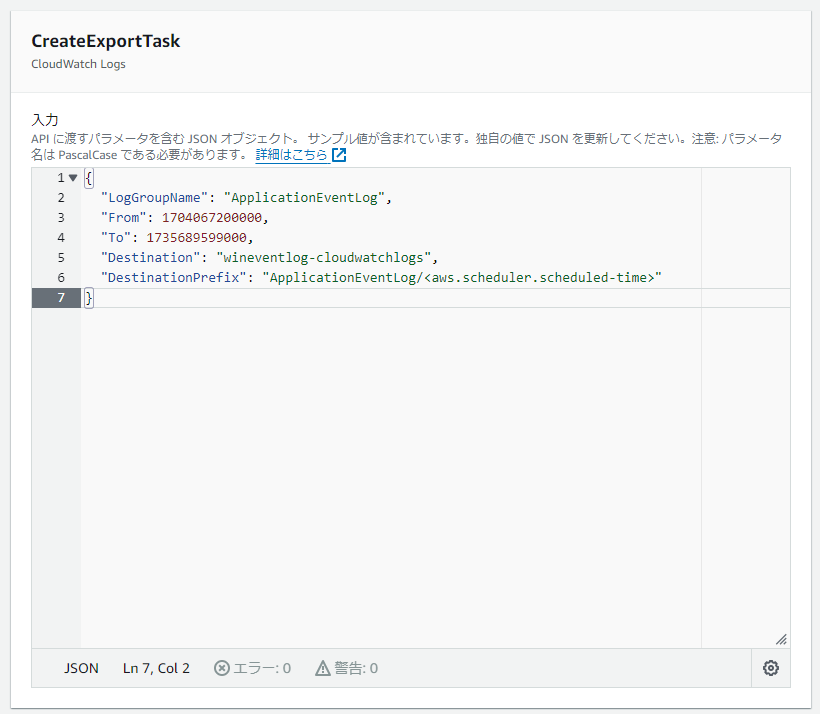The height and width of the screenshot is (714, 820).
Task: Click the JSON language label in the status bar
Action: [81, 668]
